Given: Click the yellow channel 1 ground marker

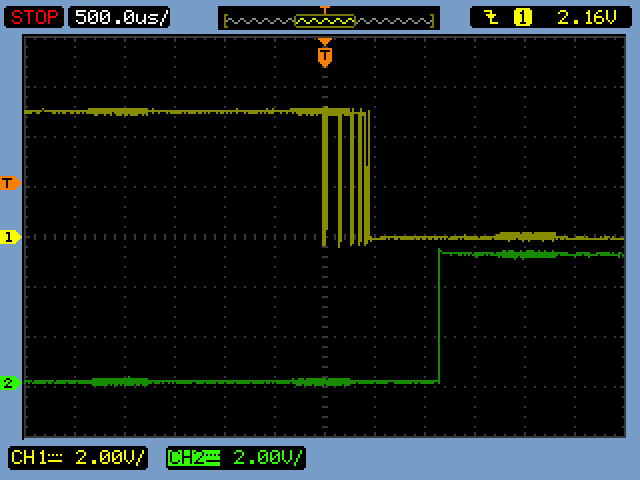Looking at the screenshot, I should tap(10, 237).
